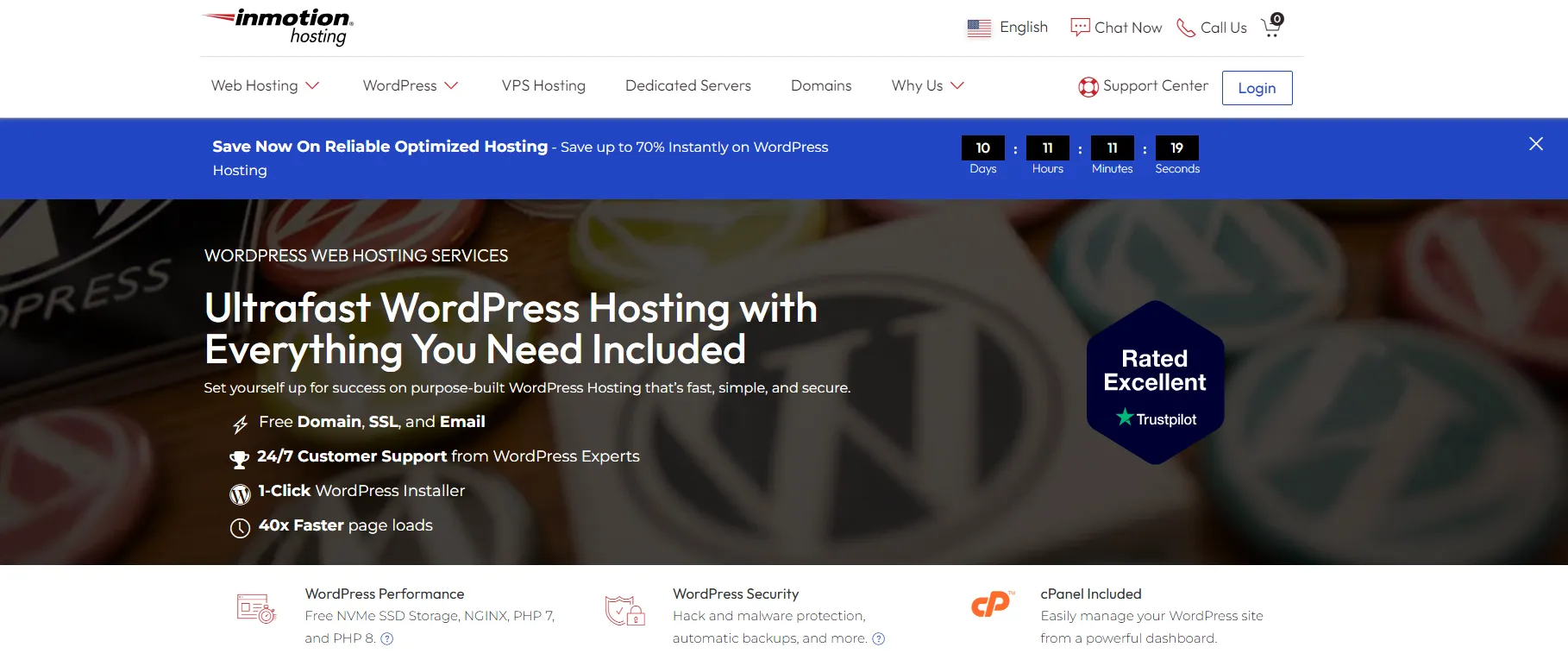Click Save Now On Reliable Optimized Hosting text
The width and height of the screenshot is (1568, 666).
(x=380, y=147)
